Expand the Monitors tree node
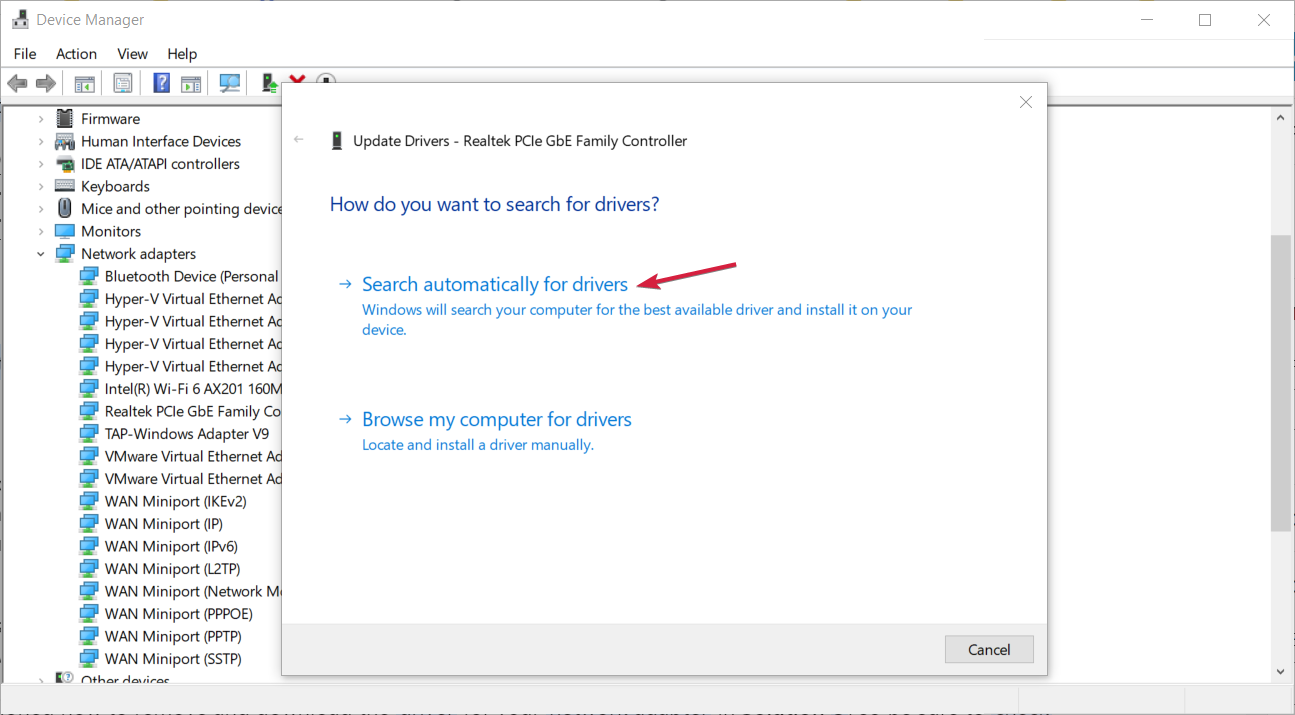The height and width of the screenshot is (715, 1295). tap(41, 231)
